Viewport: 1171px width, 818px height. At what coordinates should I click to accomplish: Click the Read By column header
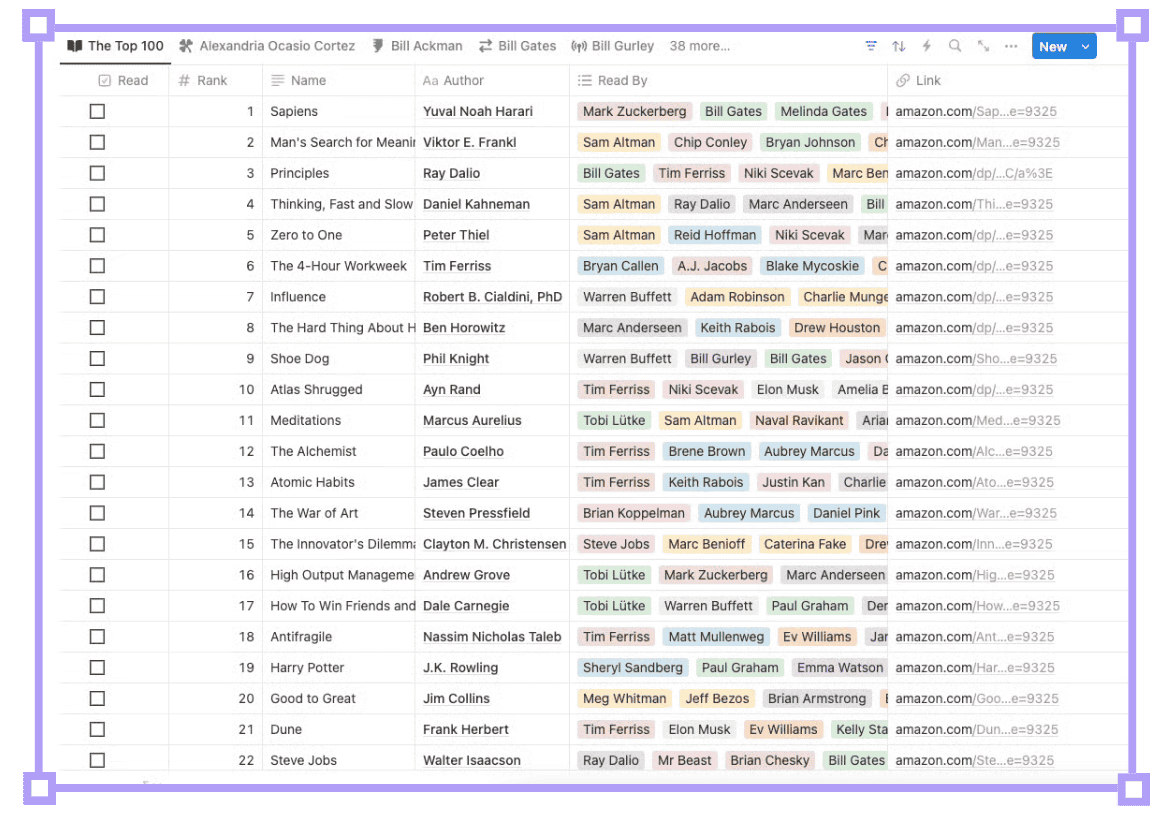pos(728,81)
